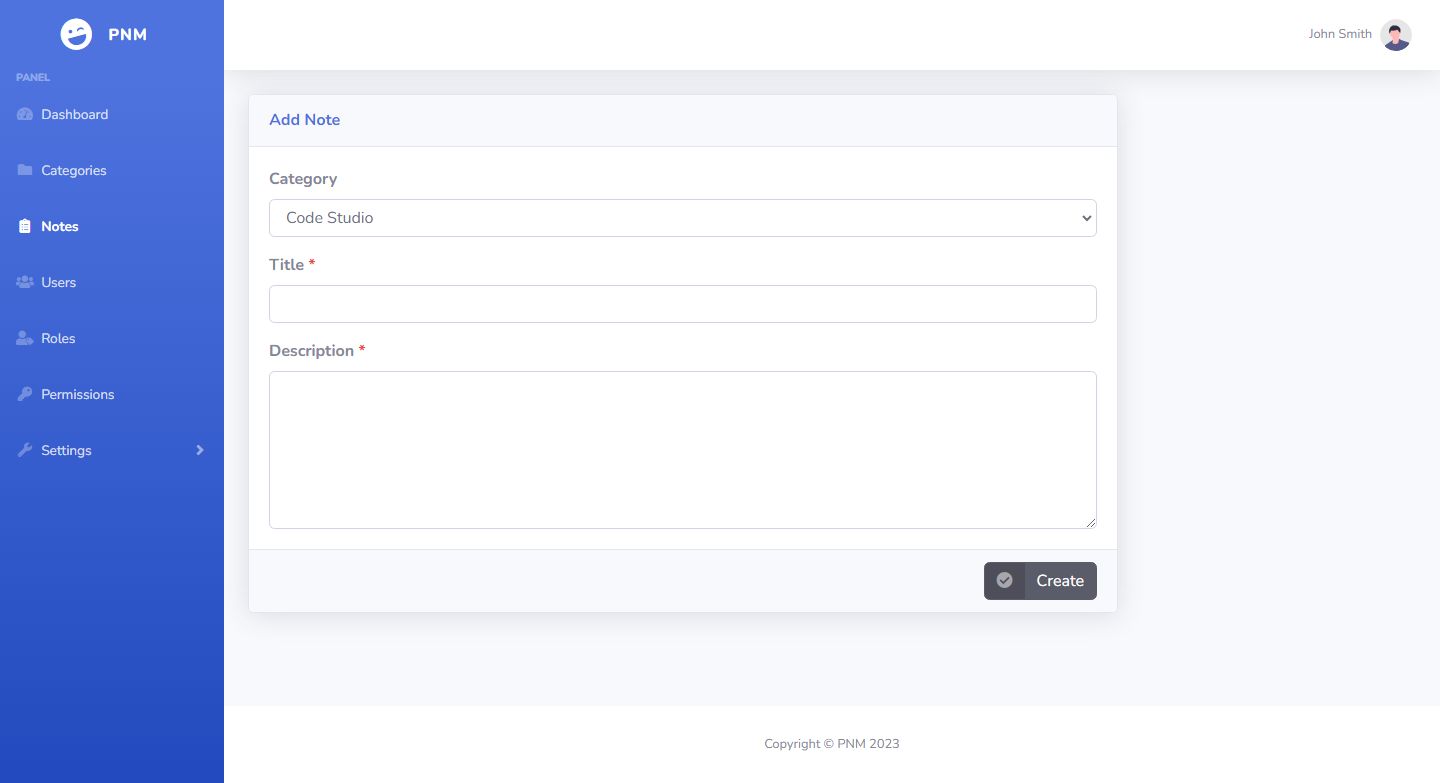Click the check-circle icon on Create button
Viewport: 1440px width, 783px height.
pos(1005,581)
